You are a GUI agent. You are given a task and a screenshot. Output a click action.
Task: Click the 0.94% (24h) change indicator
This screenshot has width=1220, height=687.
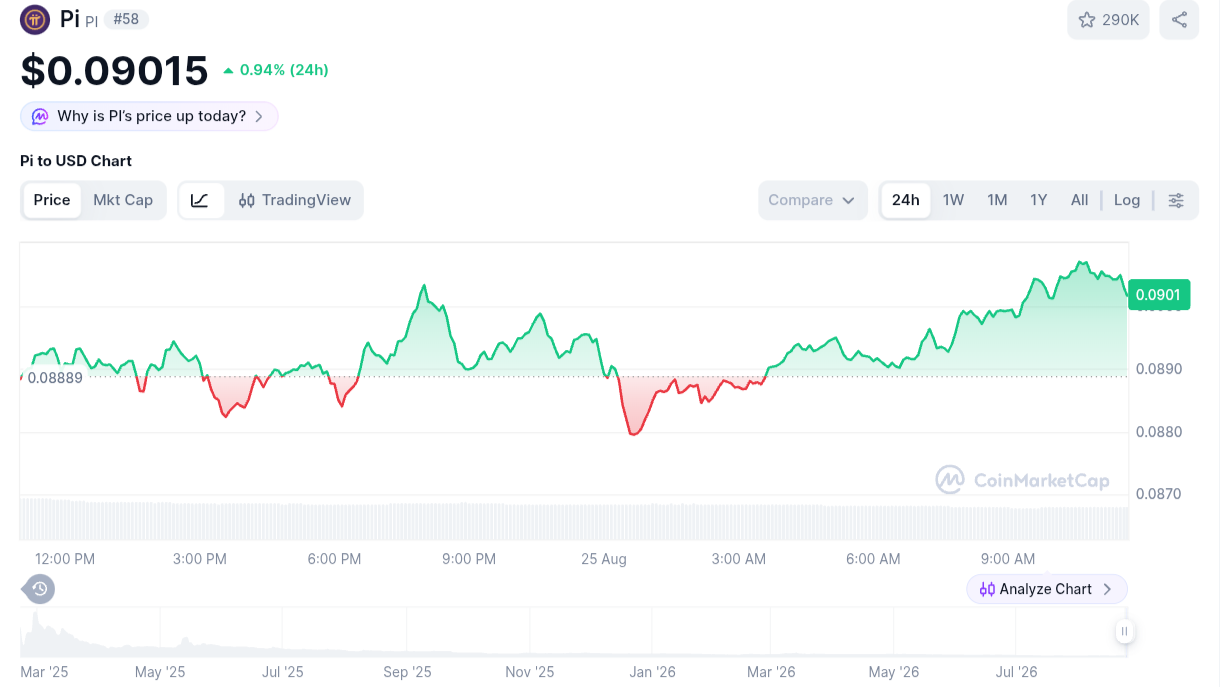tap(276, 70)
